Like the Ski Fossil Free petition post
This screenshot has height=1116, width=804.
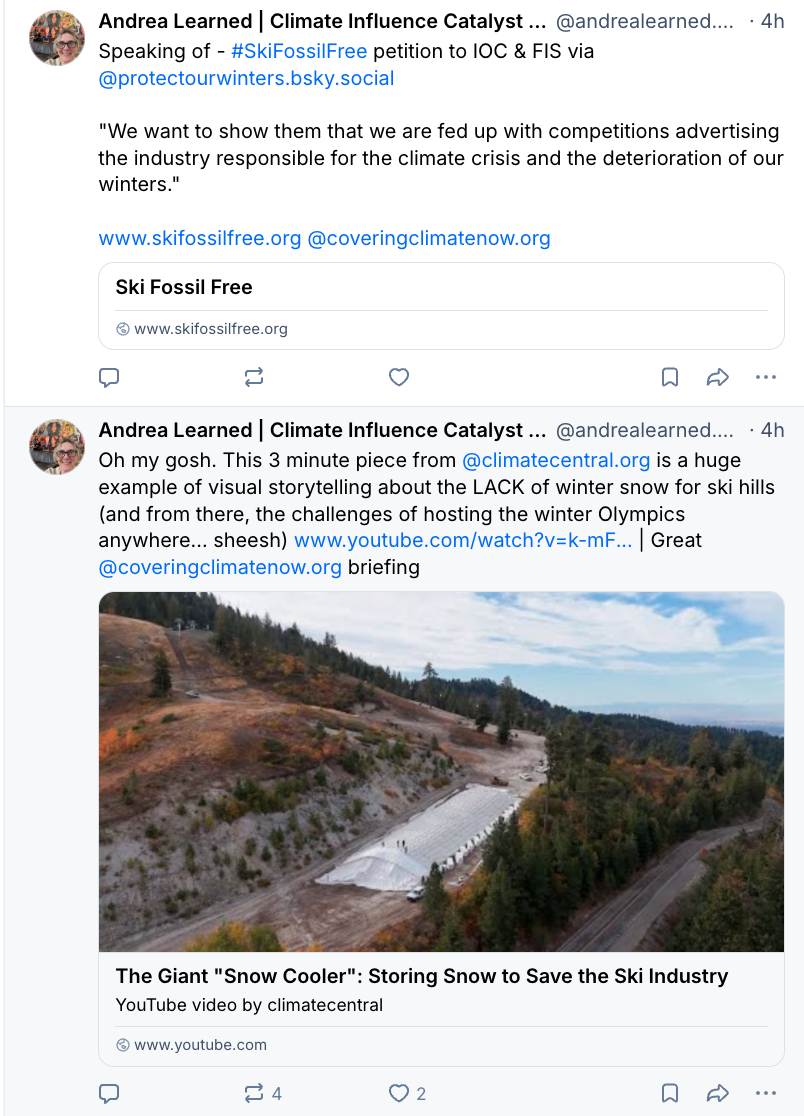[399, 377]
